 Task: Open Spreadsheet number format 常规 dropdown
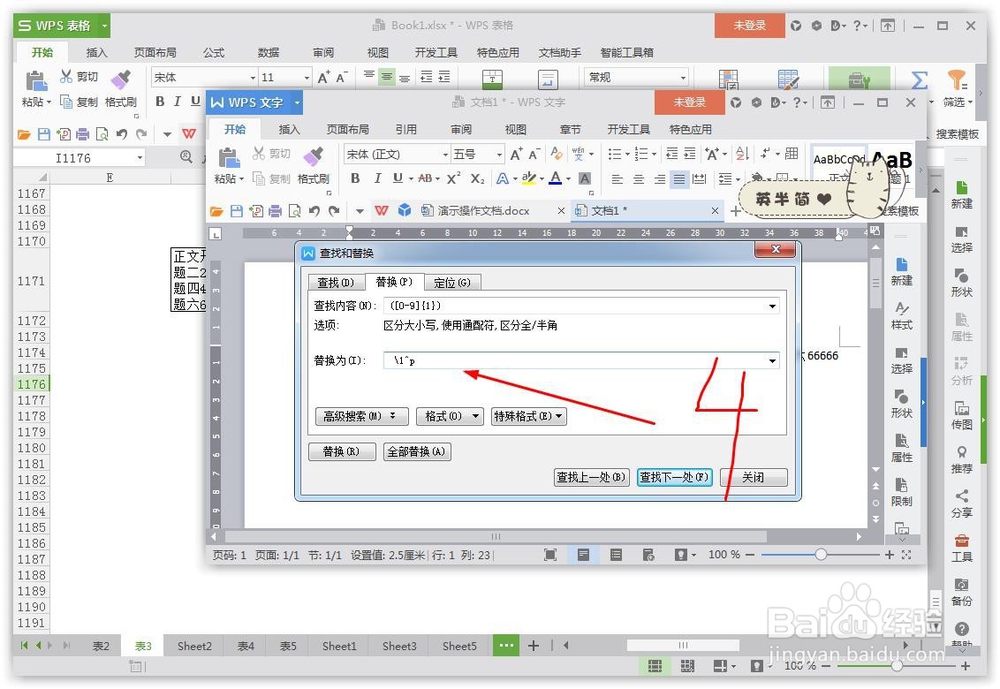683,77
